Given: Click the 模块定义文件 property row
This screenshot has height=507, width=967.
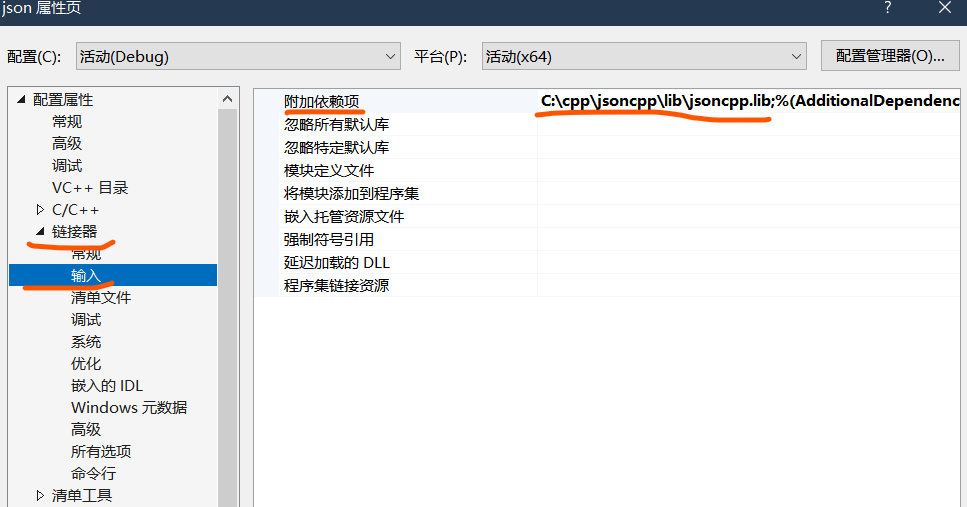Looking at the screenshot, I should coord(607,170).
